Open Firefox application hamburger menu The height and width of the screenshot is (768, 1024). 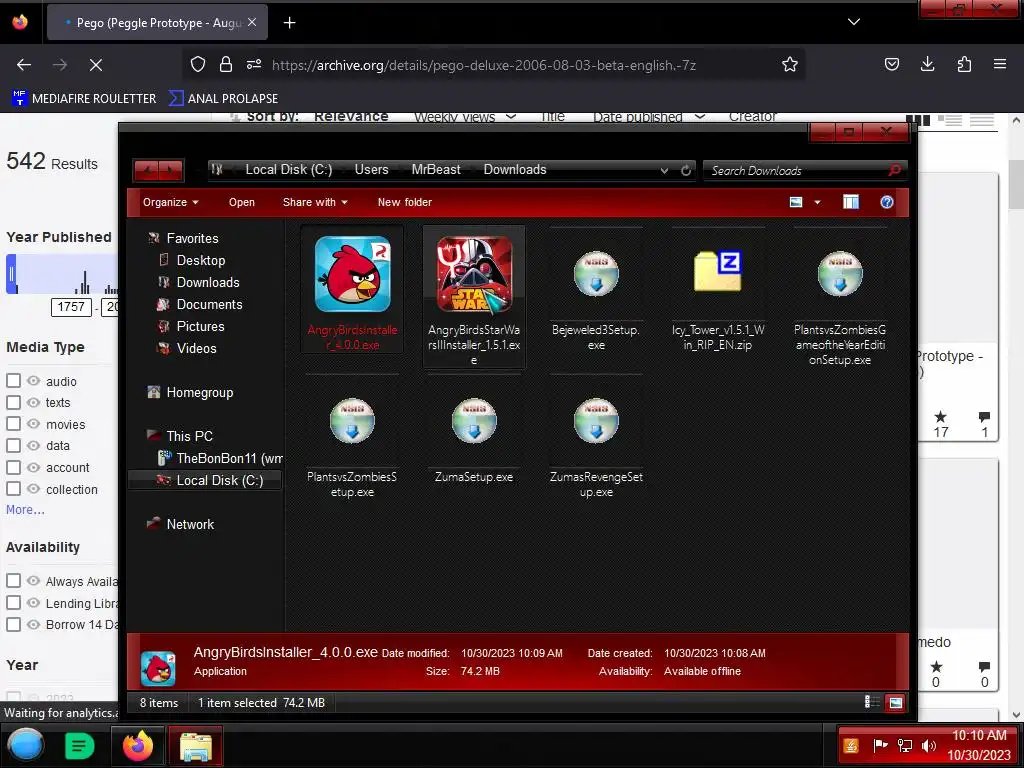(1000, 64)
